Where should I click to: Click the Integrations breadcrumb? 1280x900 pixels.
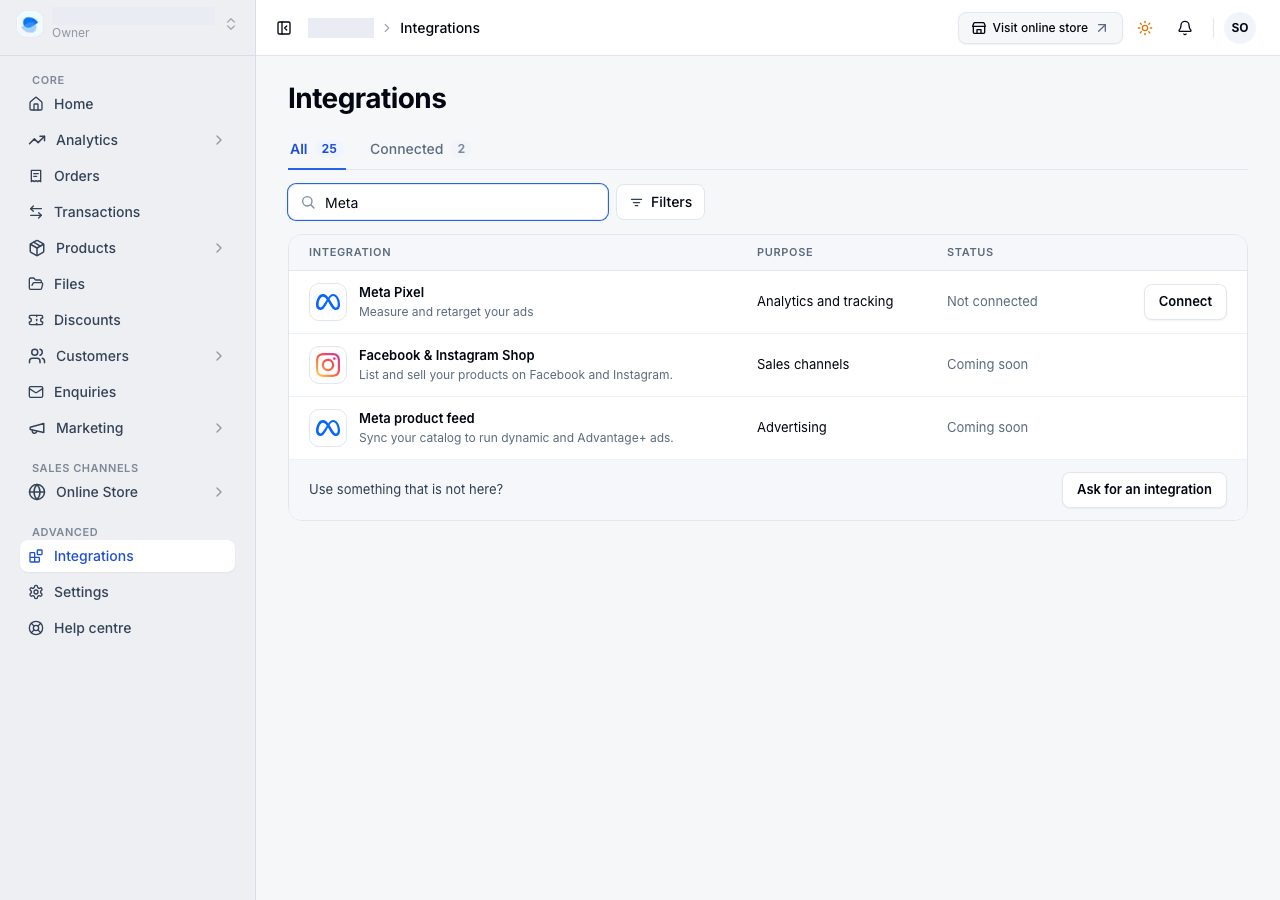point(440,28)
